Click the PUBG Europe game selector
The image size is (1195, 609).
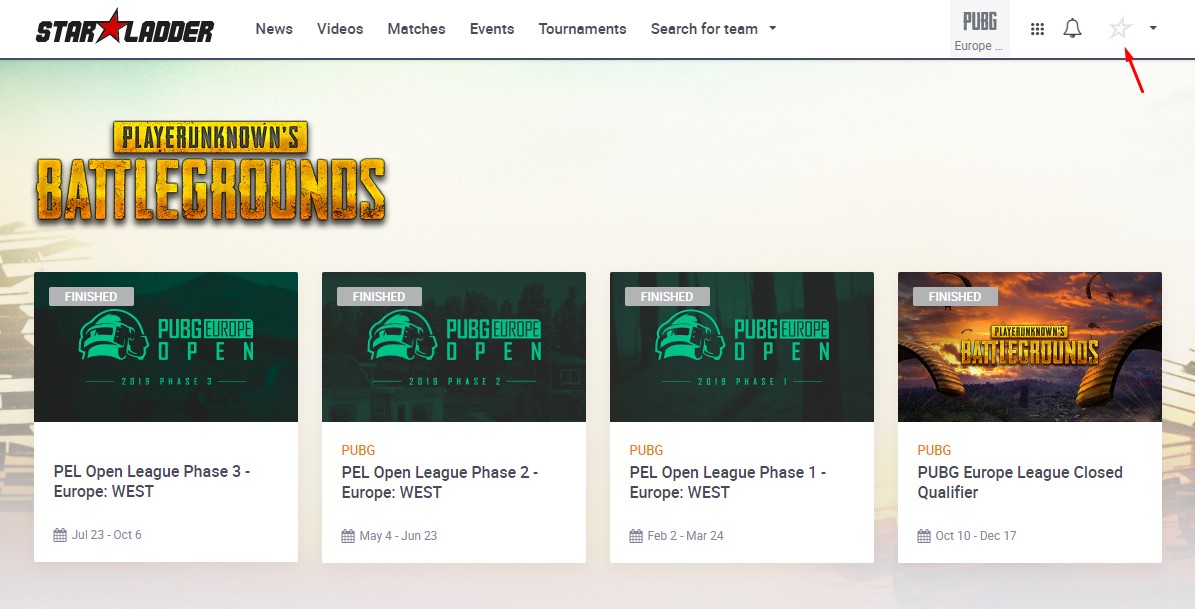(979, 29)
